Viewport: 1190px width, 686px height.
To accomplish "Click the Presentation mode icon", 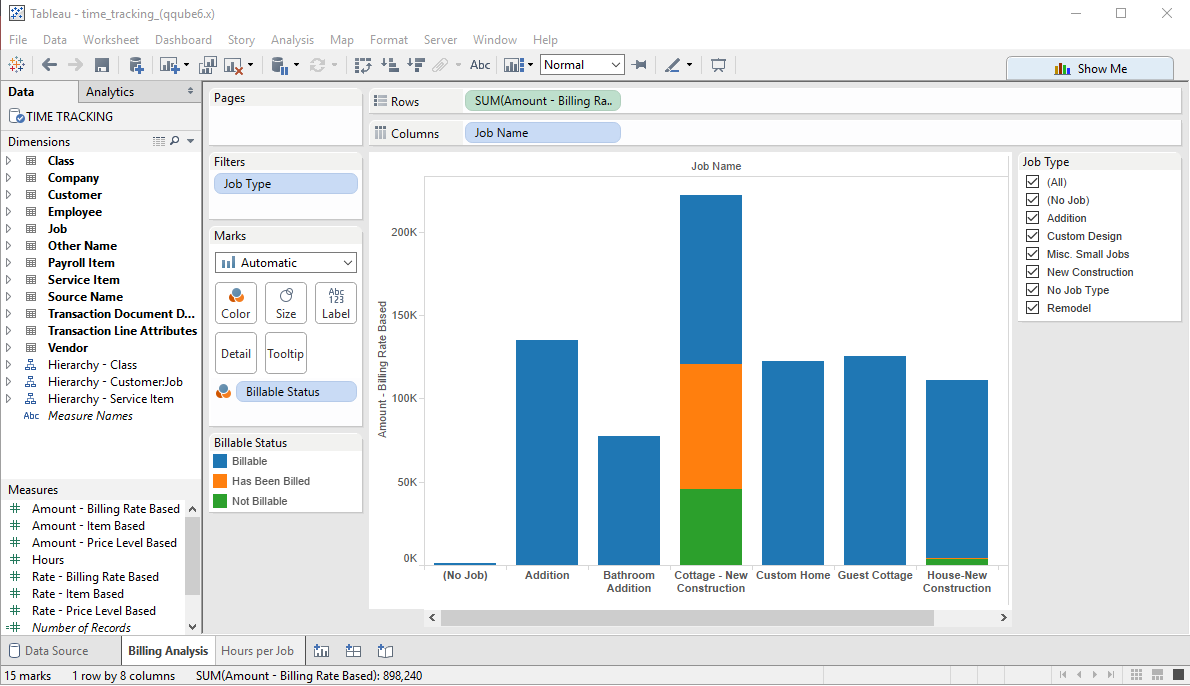I will point(718,65).
